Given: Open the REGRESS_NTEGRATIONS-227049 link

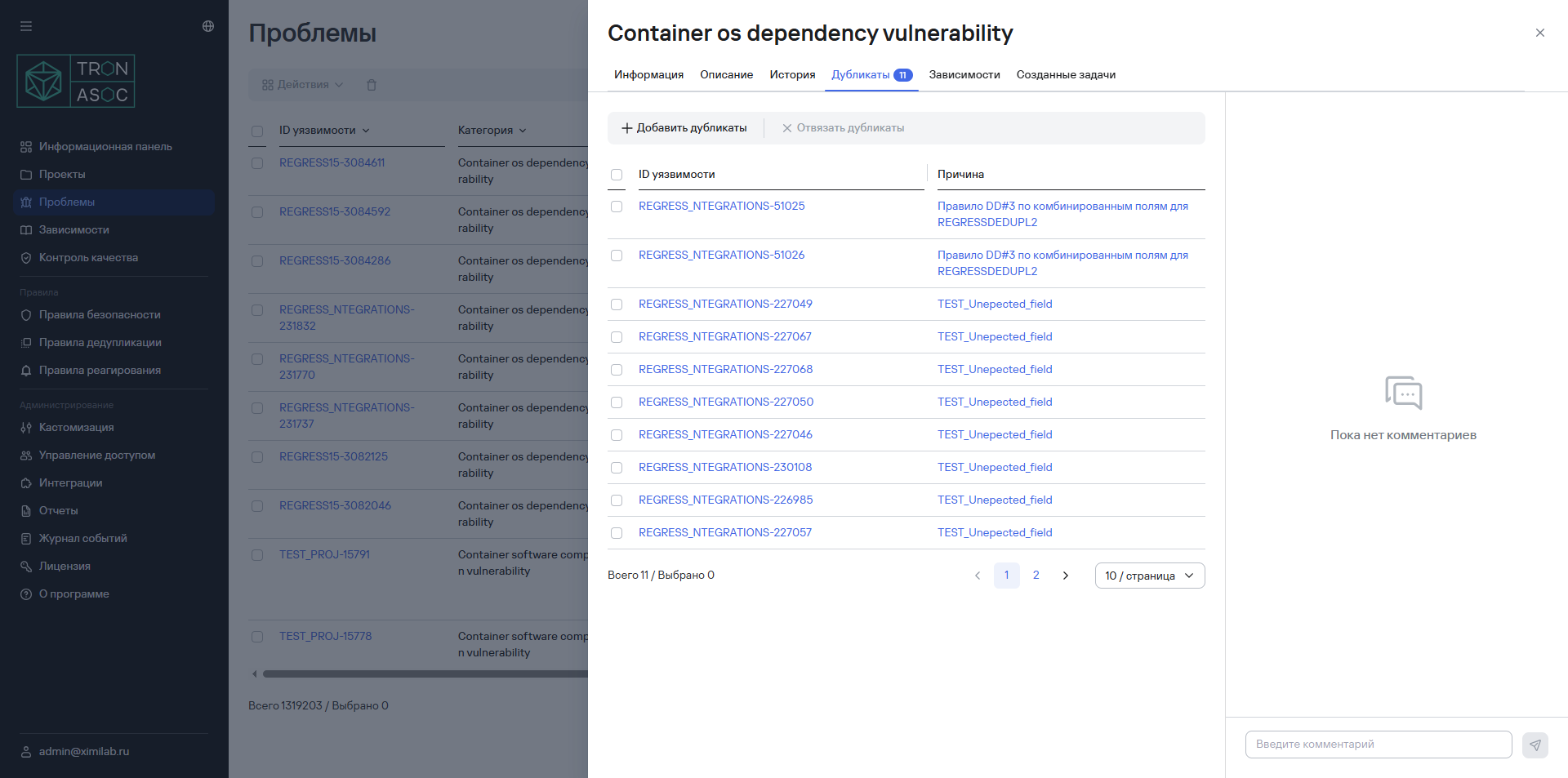Looking at the screenshot, I should (x=725, y=305).
